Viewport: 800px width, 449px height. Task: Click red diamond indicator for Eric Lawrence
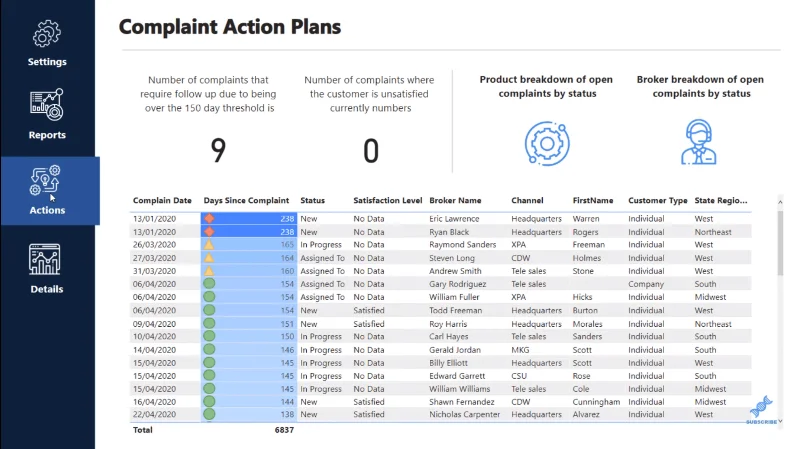click(209, 218)
